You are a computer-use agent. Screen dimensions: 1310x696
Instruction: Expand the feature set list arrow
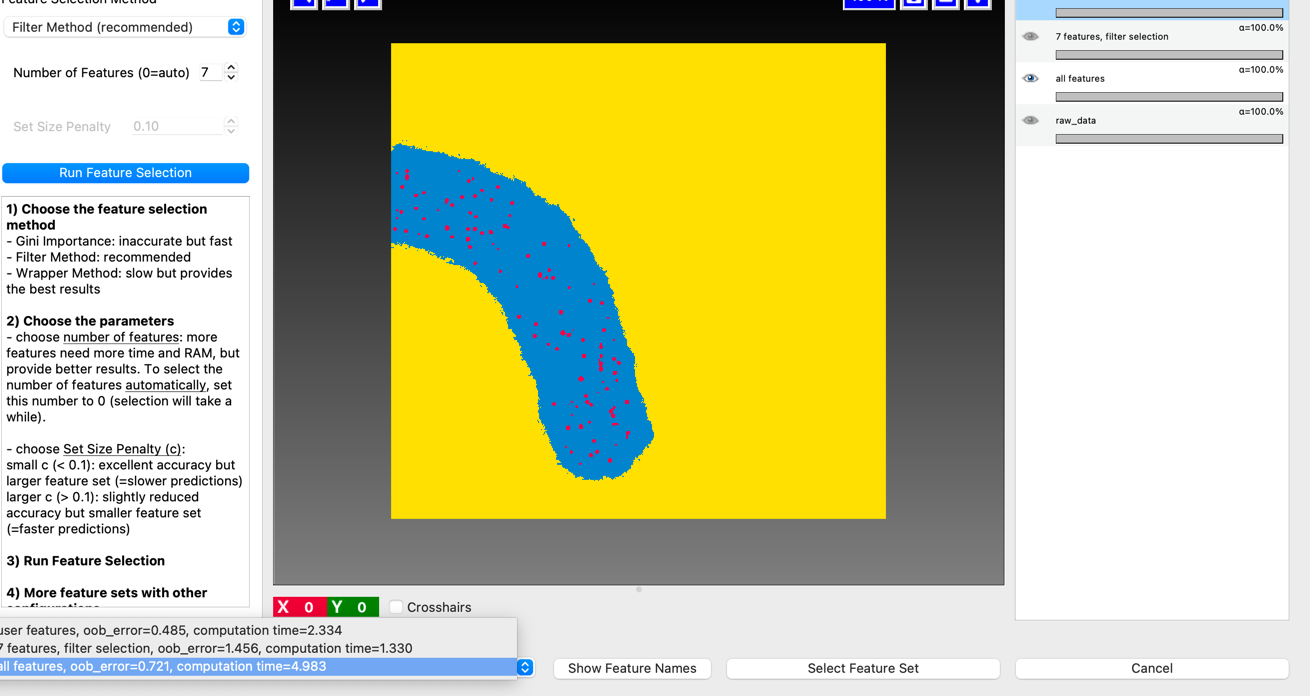pyautogui.click(x=525, y=667)
